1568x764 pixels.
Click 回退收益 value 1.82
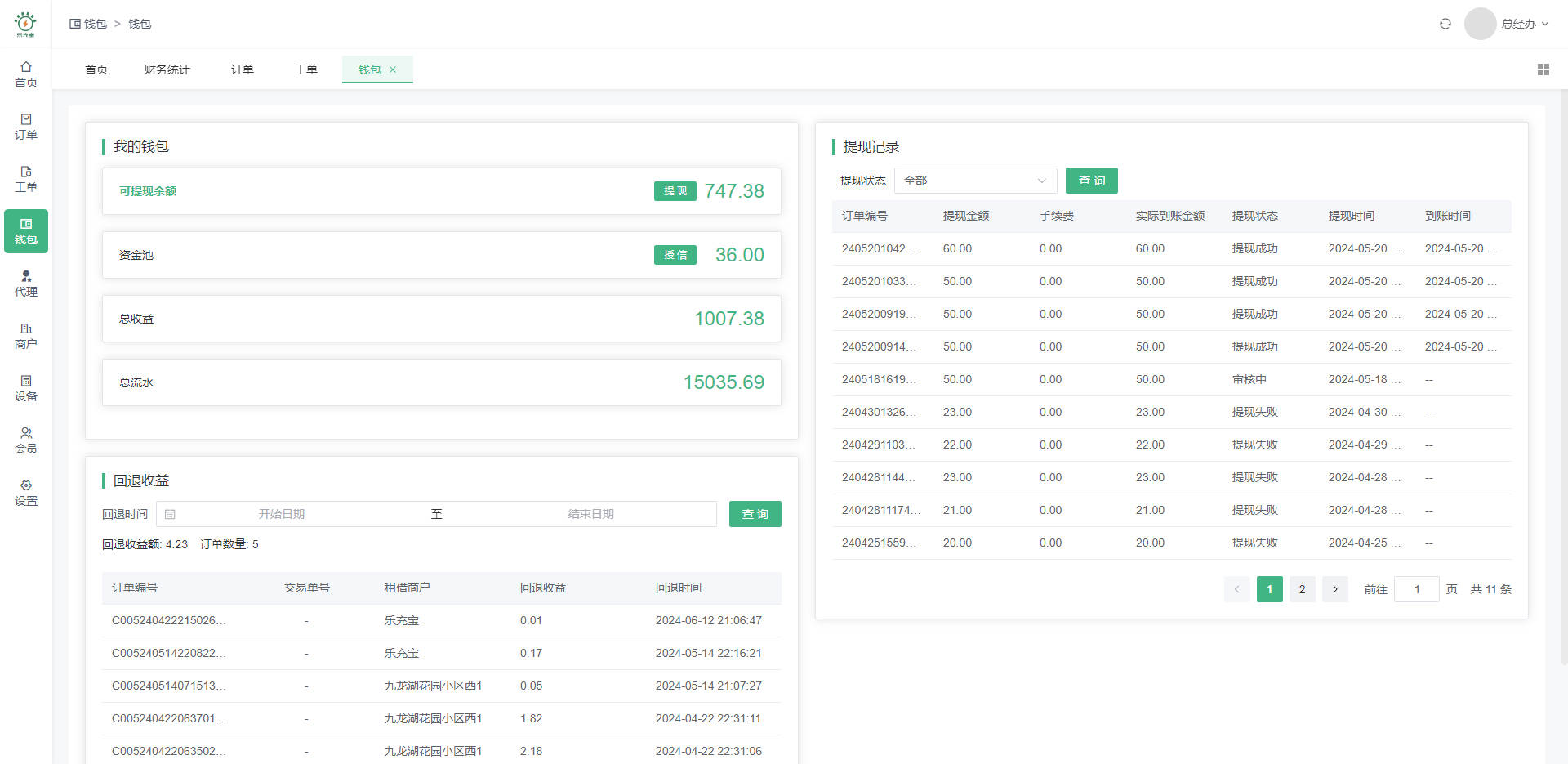(531, 718)
